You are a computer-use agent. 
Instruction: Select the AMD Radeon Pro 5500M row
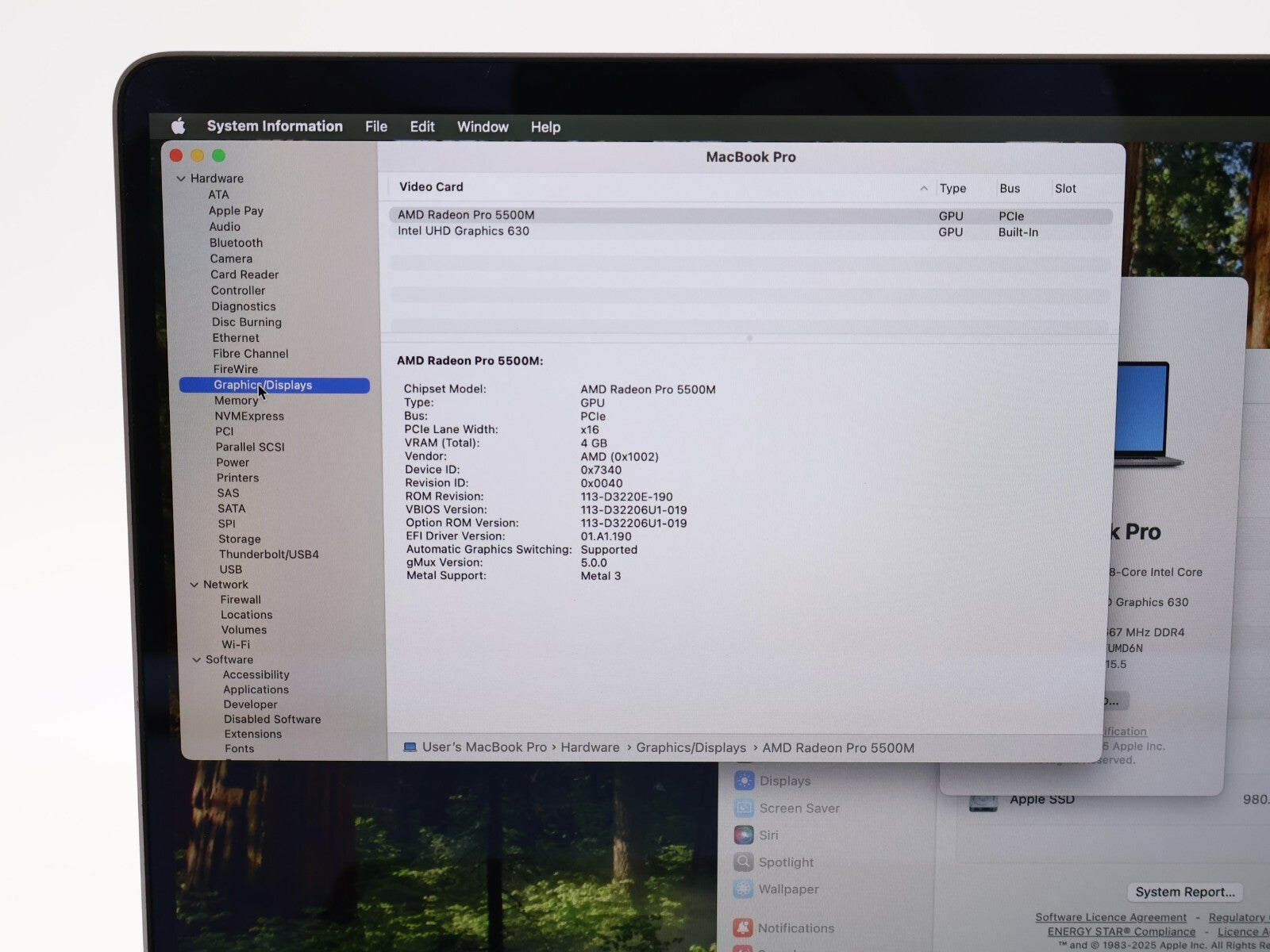pos(750,216)
